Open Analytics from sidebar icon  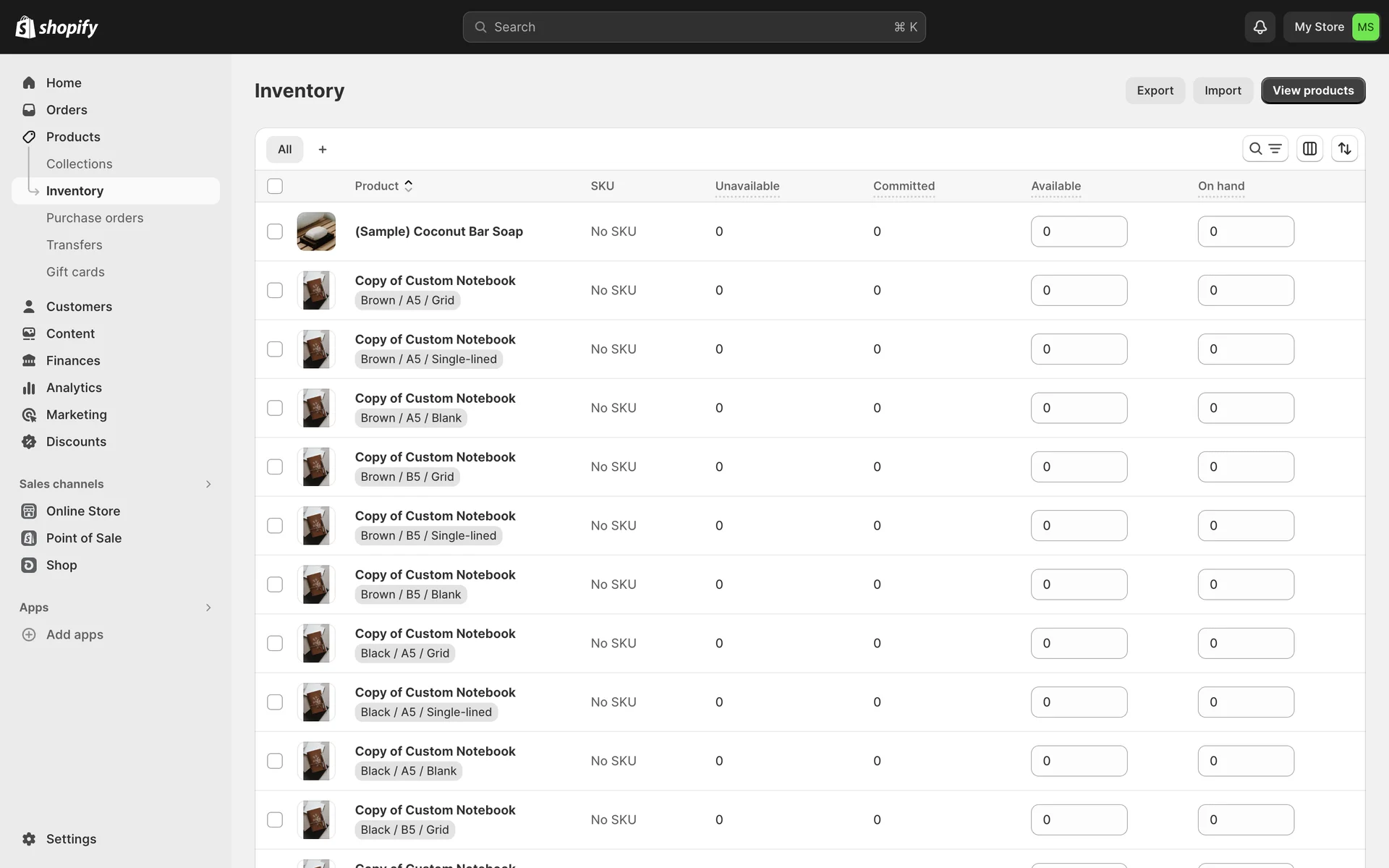coord(29,388)
